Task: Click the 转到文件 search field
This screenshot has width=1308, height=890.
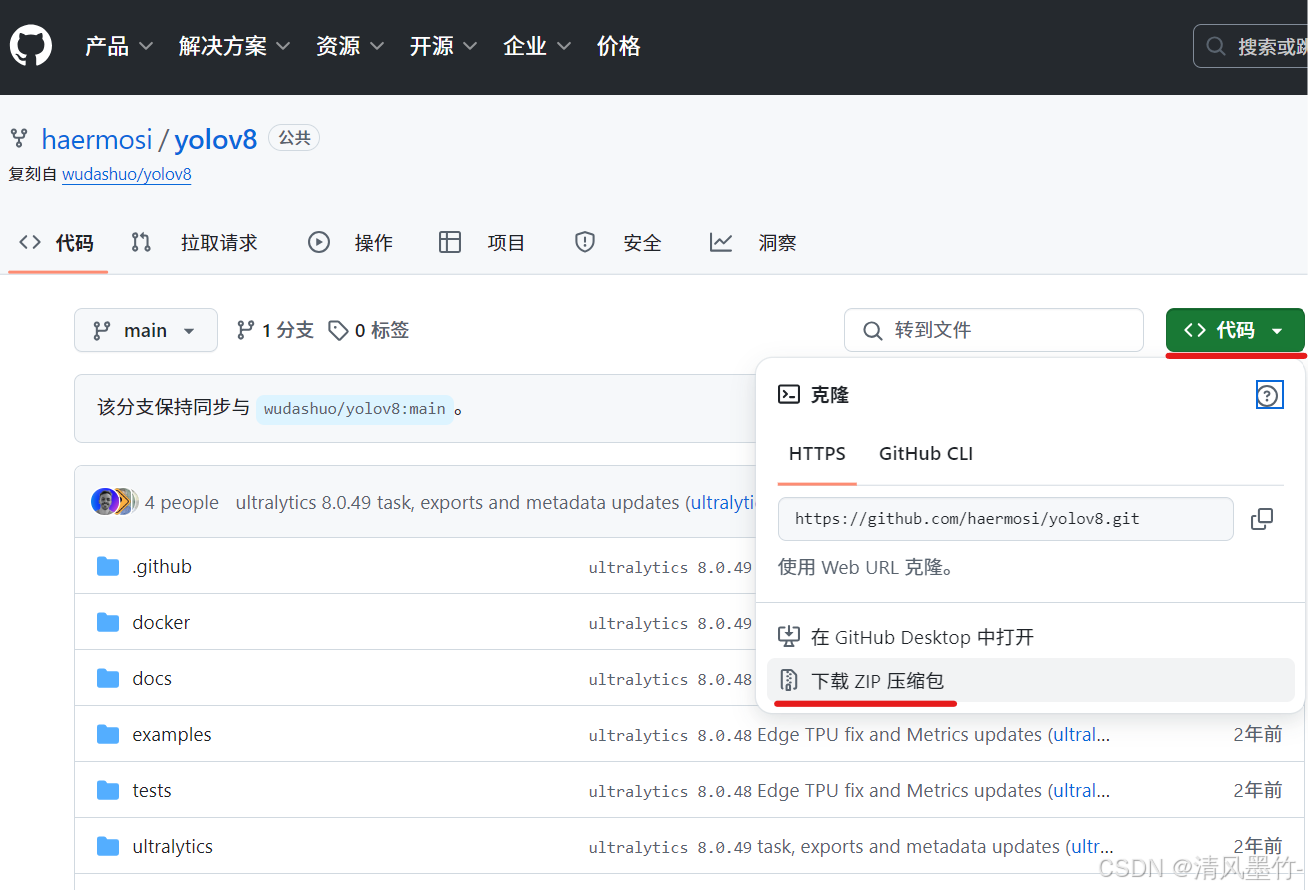Action: (x=993, y=329)
